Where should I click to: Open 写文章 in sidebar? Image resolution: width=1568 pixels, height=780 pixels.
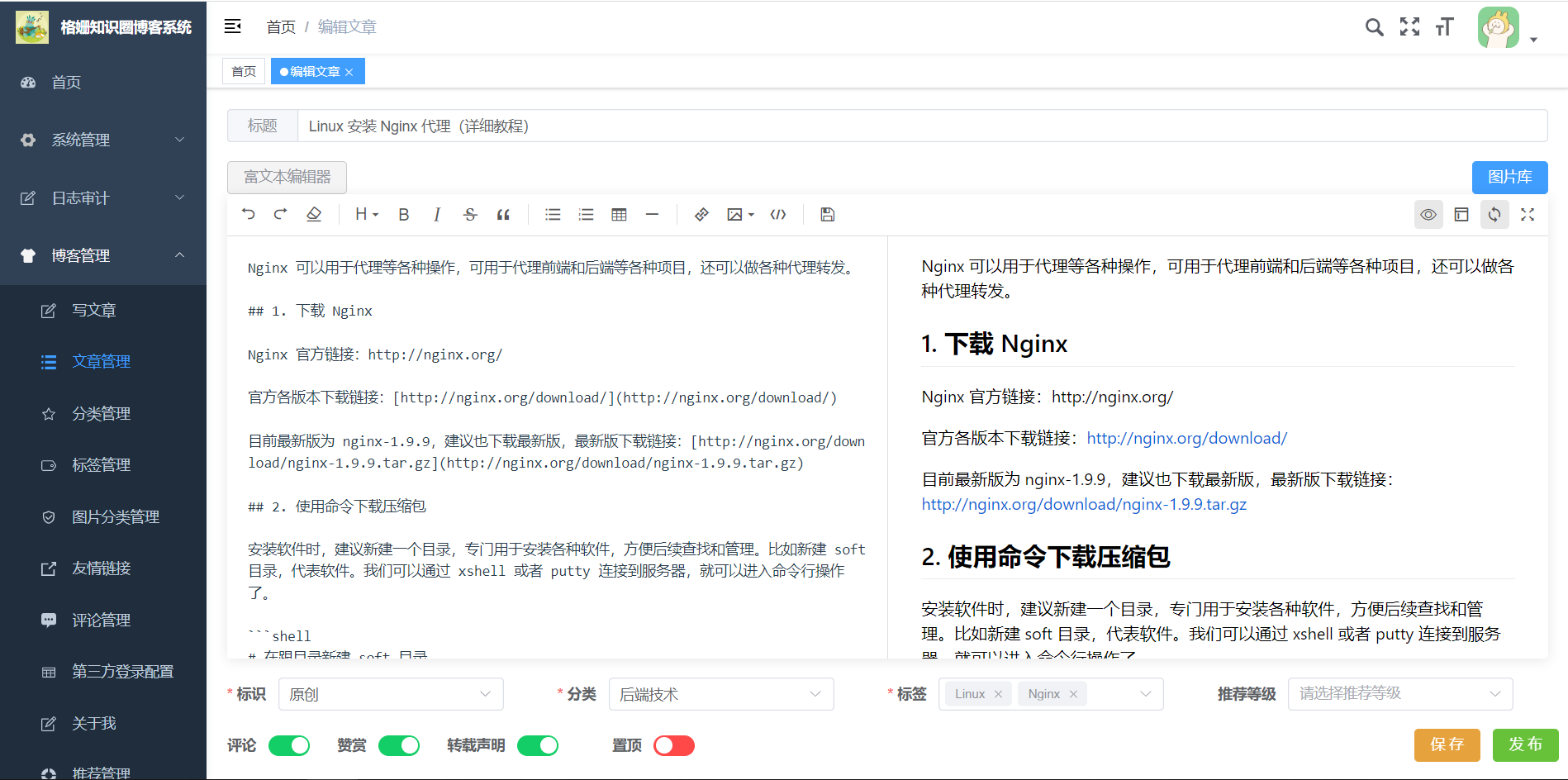pyautogui.click(x=103, y=311)
